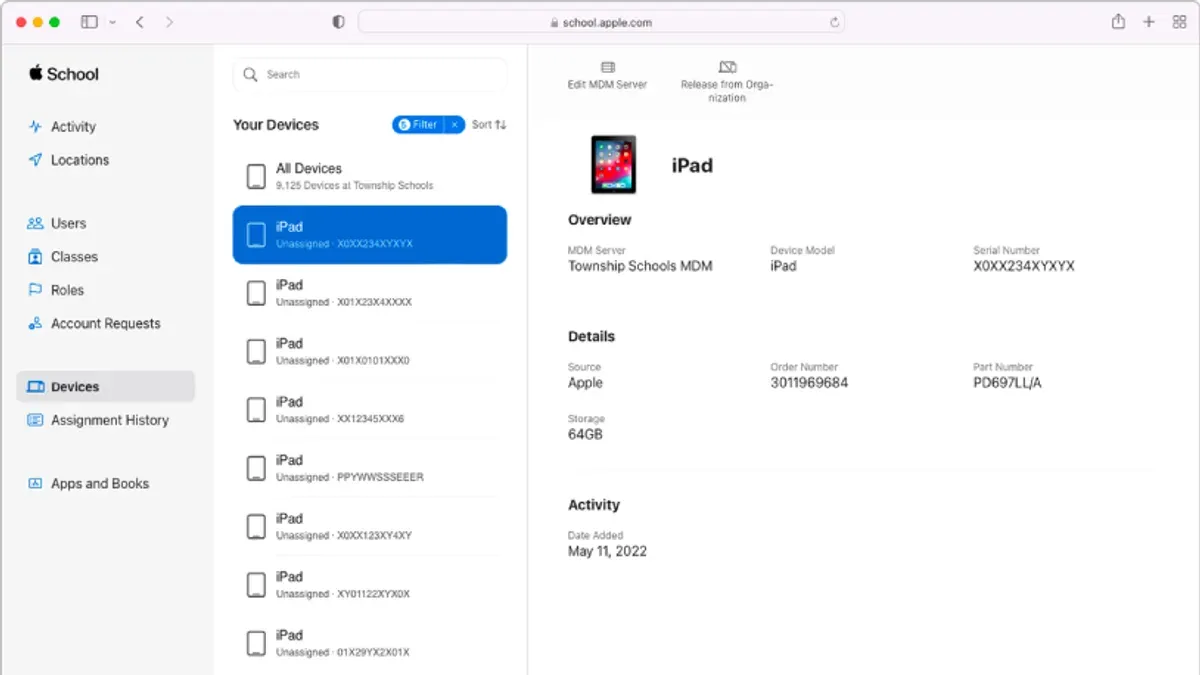Click the date added May 11, 2022

(x=607, y=551)
